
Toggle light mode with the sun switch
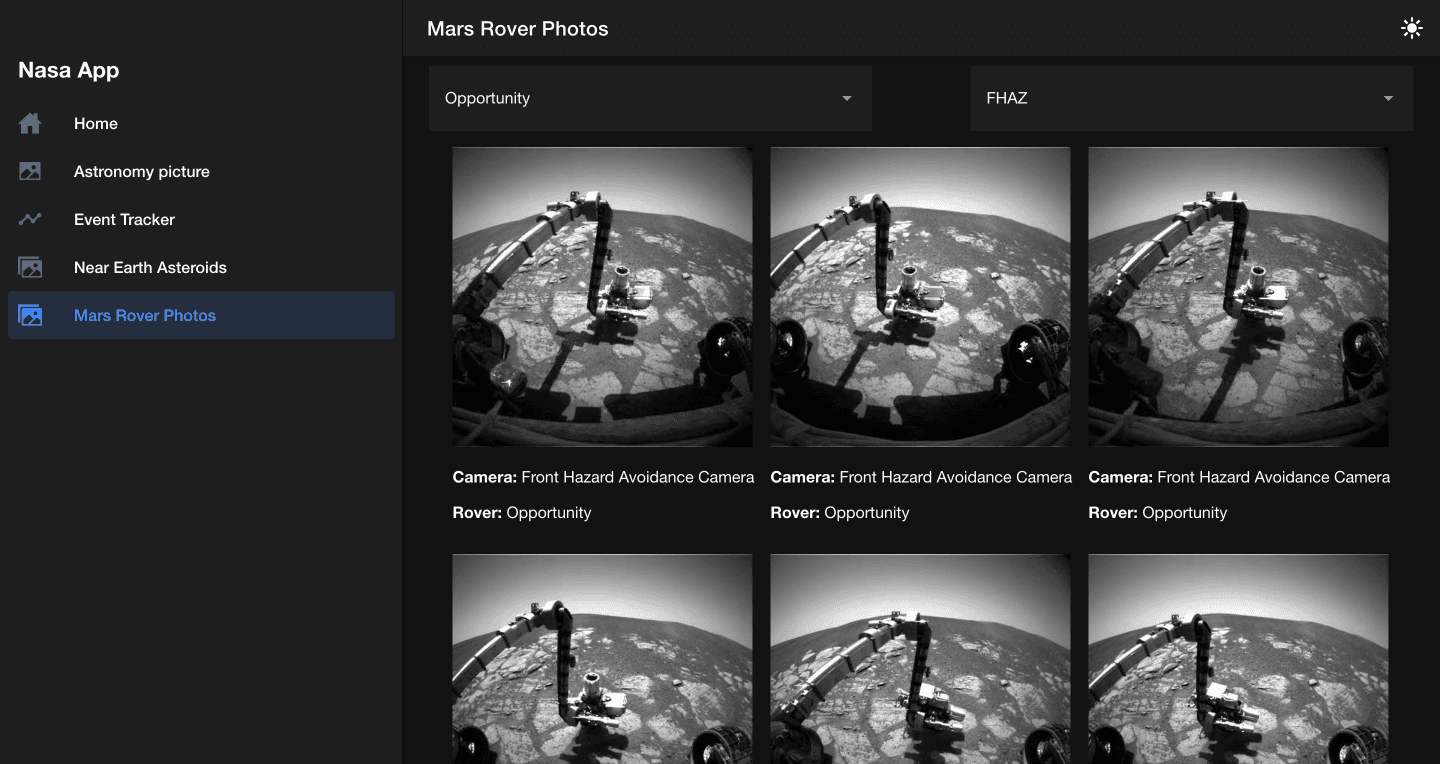click(x=1411, y=28)
